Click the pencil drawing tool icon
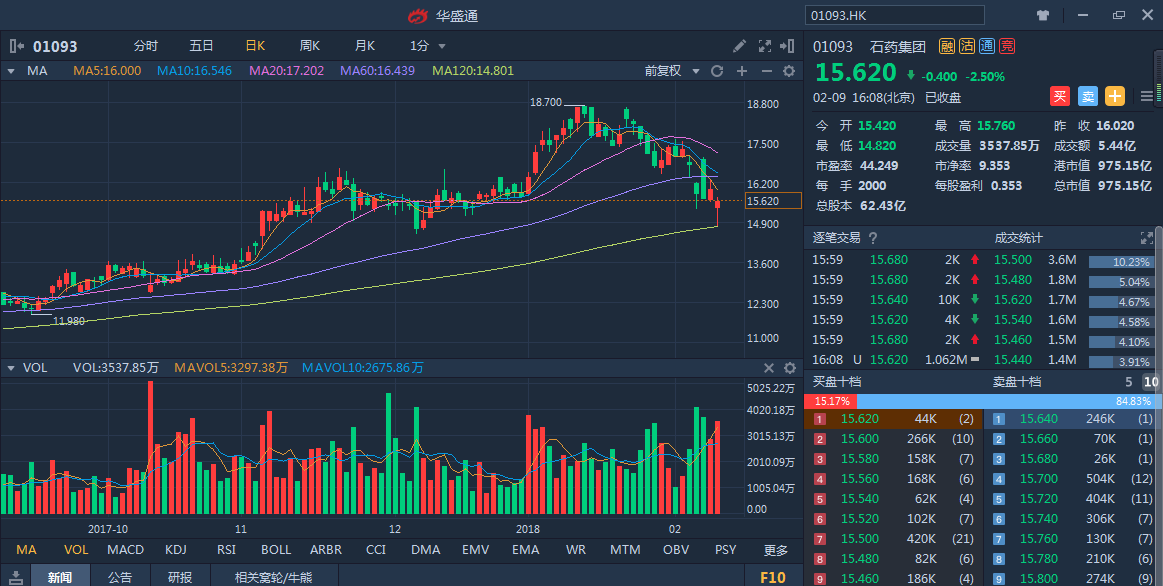 click(x=739, y=46)
